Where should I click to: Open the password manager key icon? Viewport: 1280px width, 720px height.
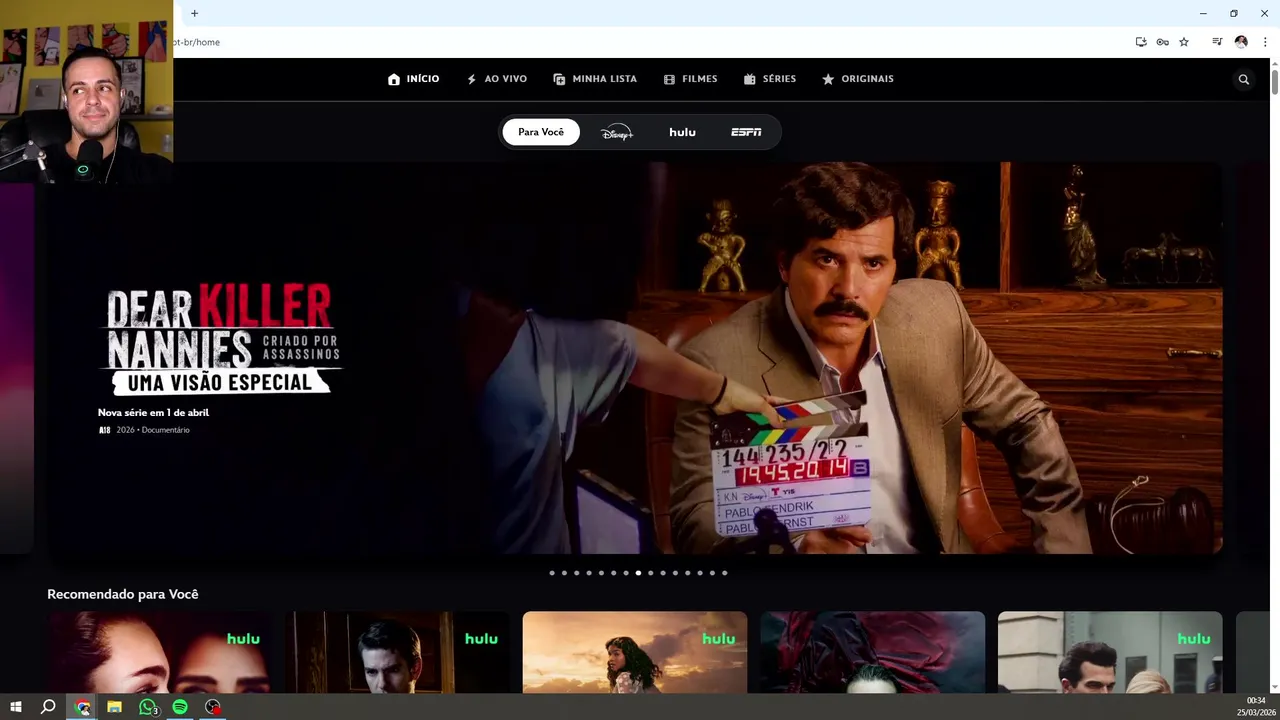[x=1162, y=42]
